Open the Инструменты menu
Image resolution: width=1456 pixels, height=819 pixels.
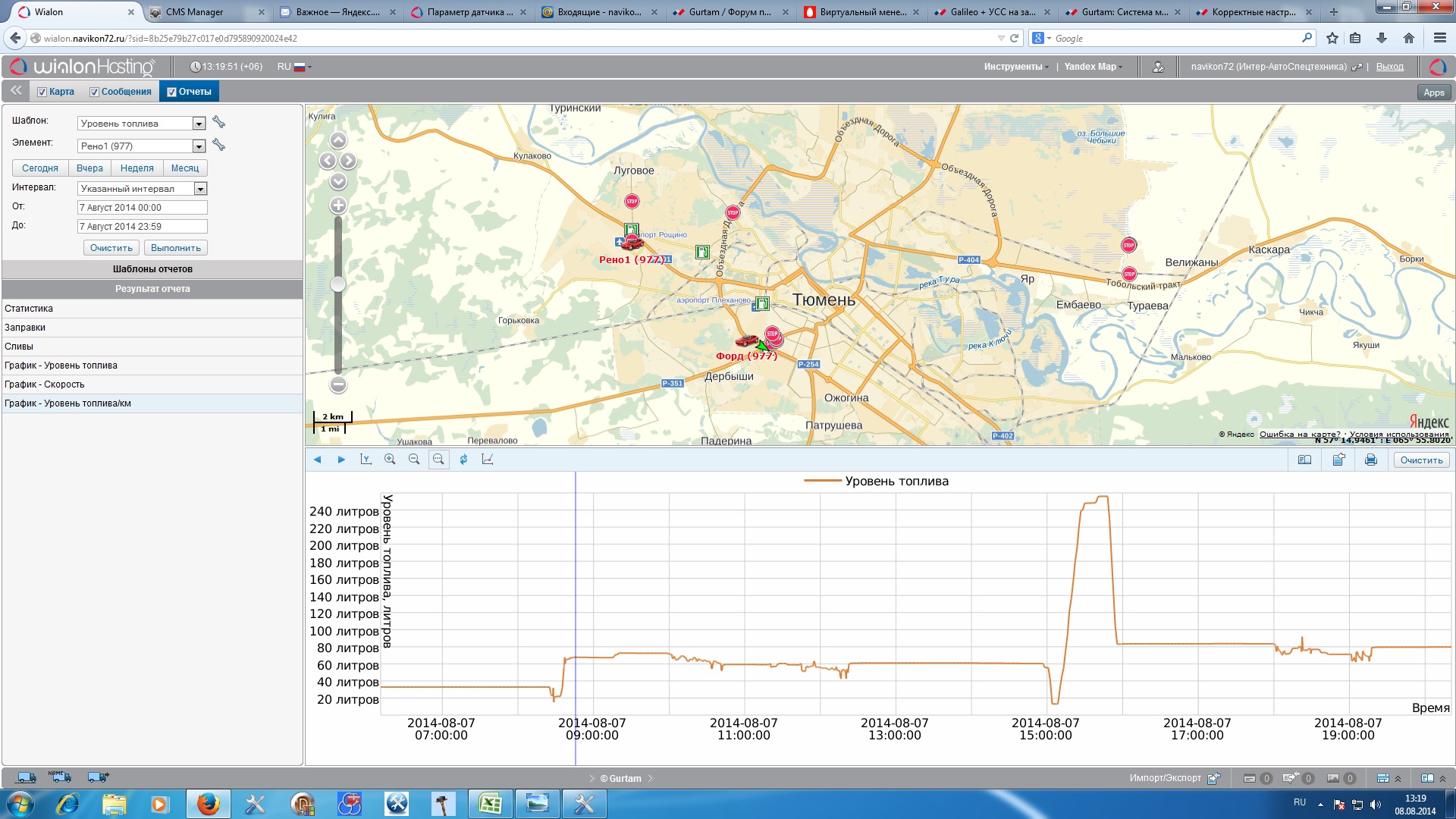[x=1015, y=67]
